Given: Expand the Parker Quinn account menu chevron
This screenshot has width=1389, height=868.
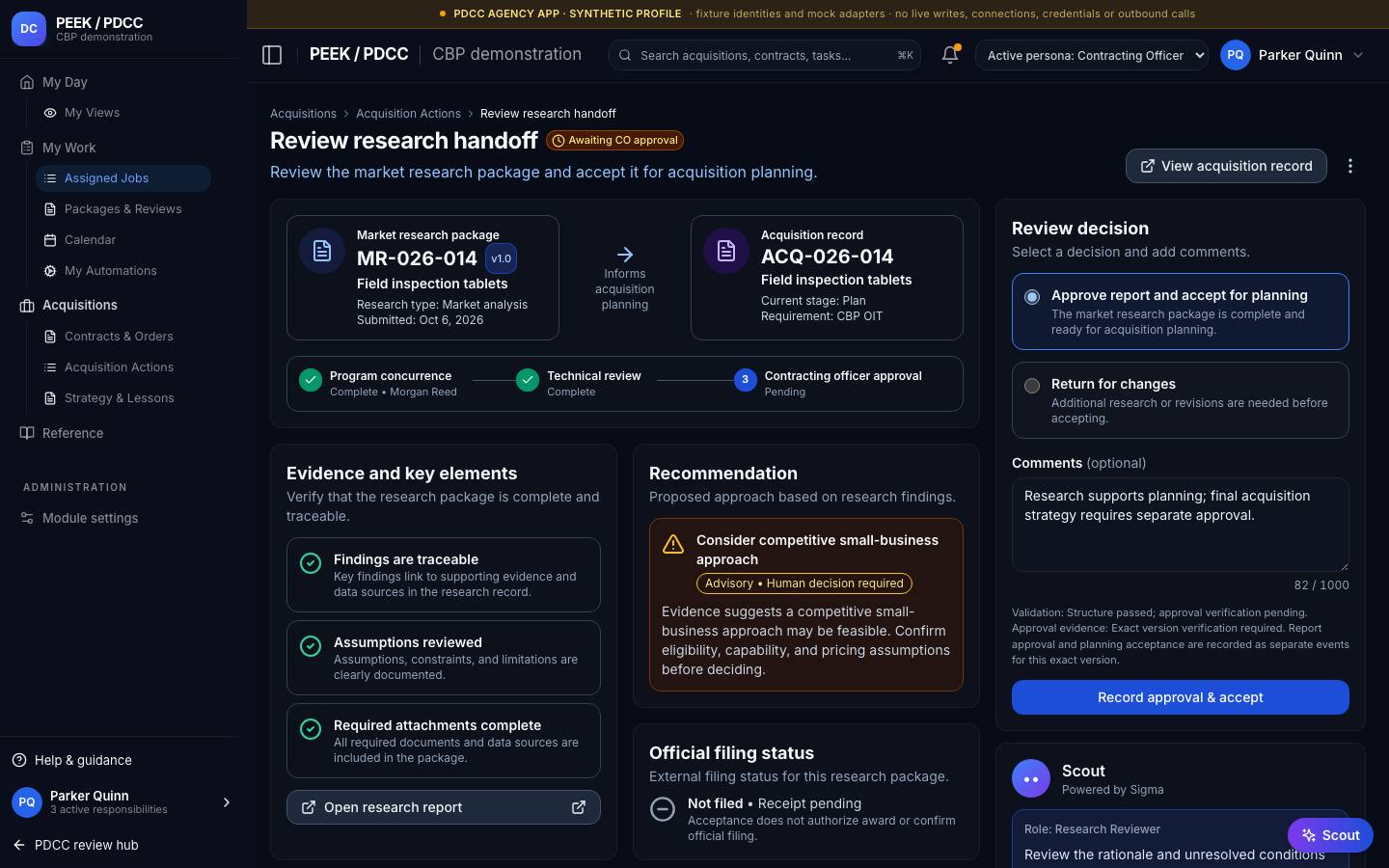Looking at the screenshot, I should point(1358,55).
